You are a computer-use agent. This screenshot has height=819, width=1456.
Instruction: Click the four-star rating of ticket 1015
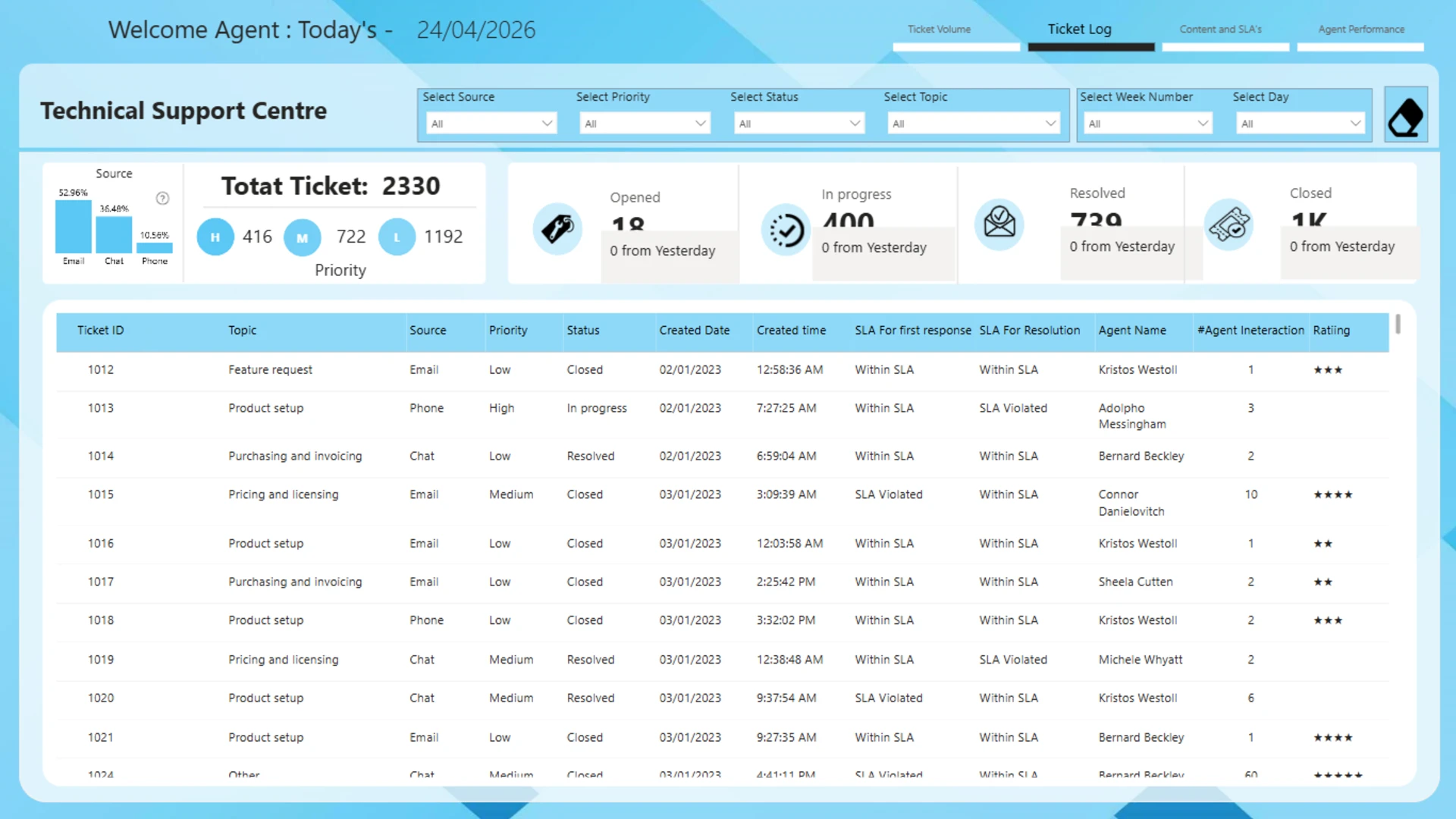coord(1333,494)
